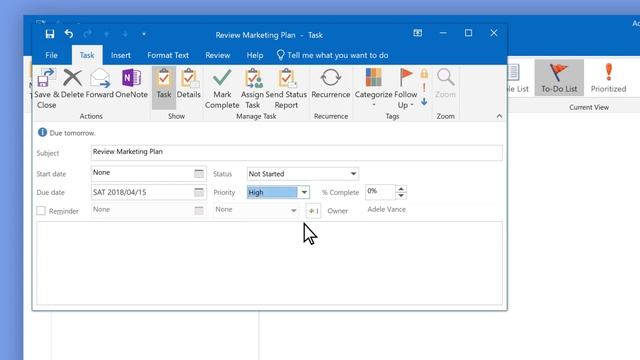Select To-Do List view in main window
The width and height of the screenshot is (640, 360).
pos(559,78)
